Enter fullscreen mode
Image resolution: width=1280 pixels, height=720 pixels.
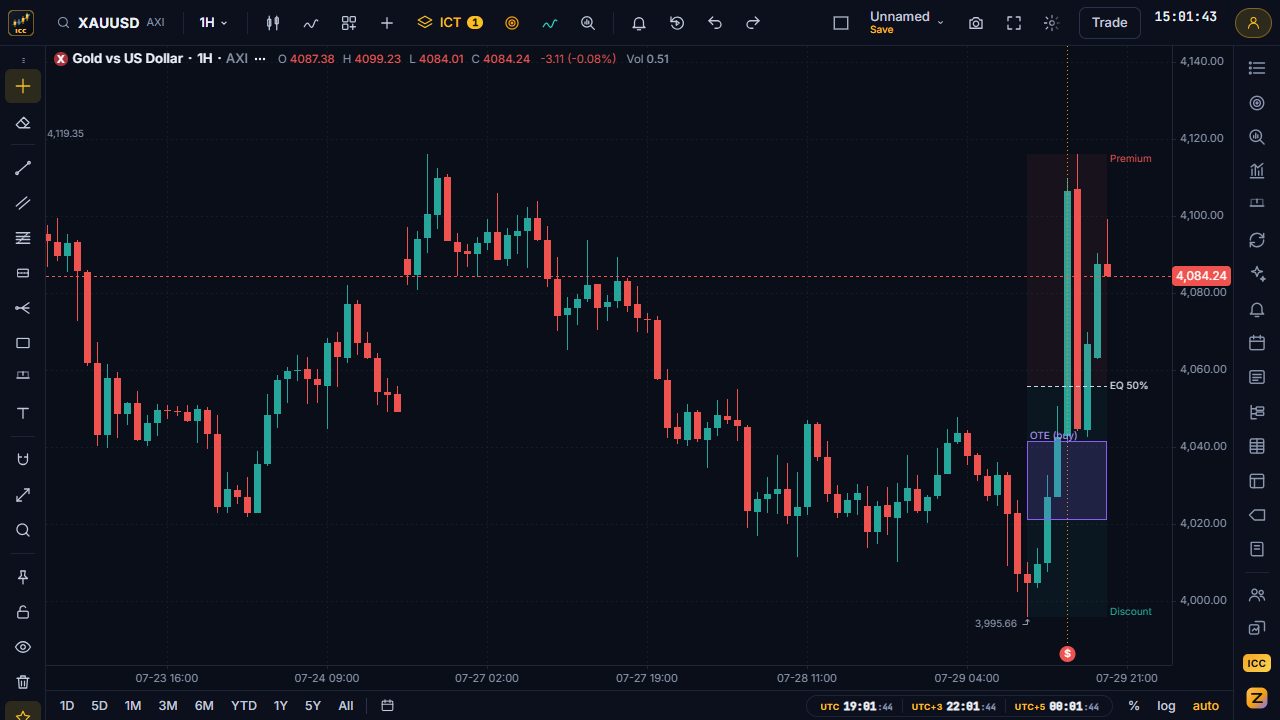[1014, 23]
